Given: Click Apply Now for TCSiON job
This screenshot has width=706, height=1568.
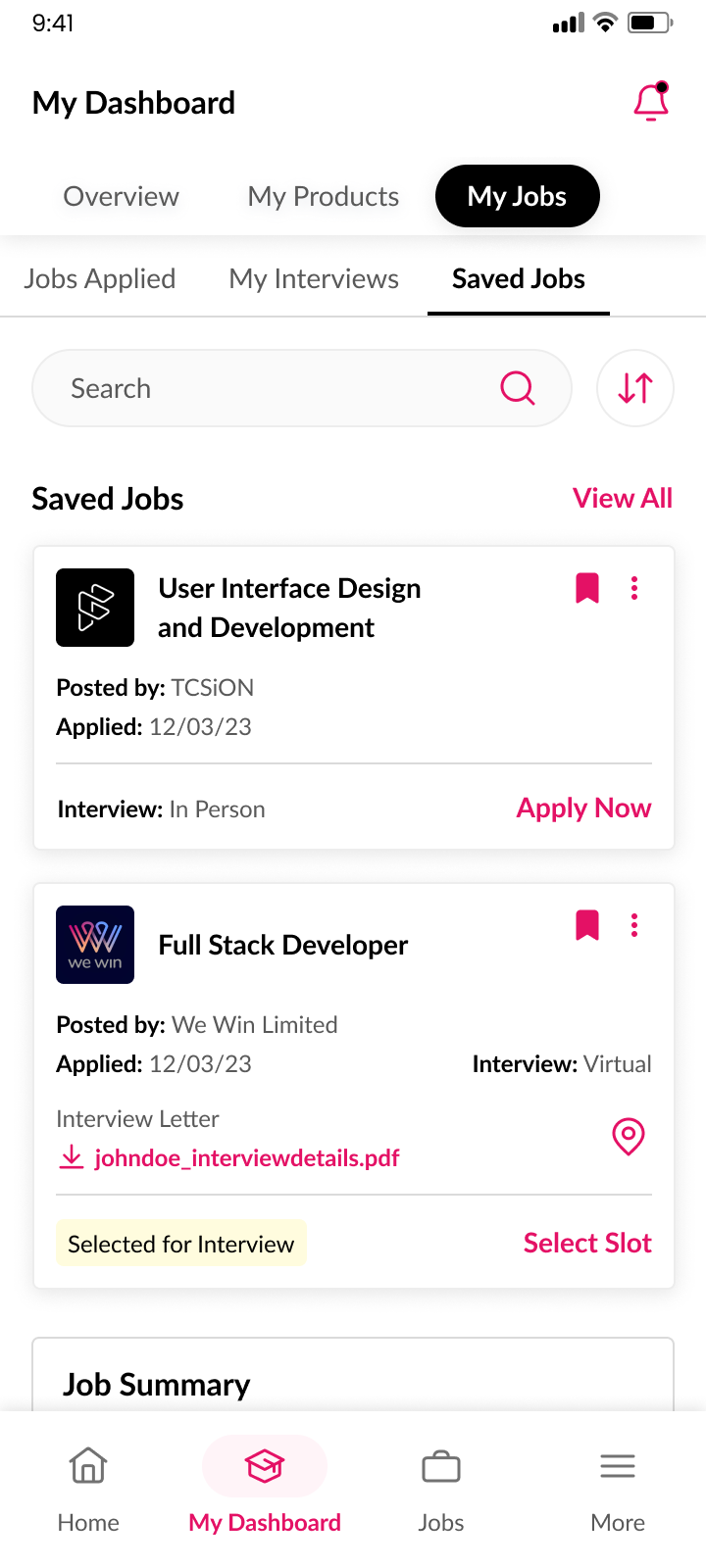Looking at the screenshot, I should (583, 808).
